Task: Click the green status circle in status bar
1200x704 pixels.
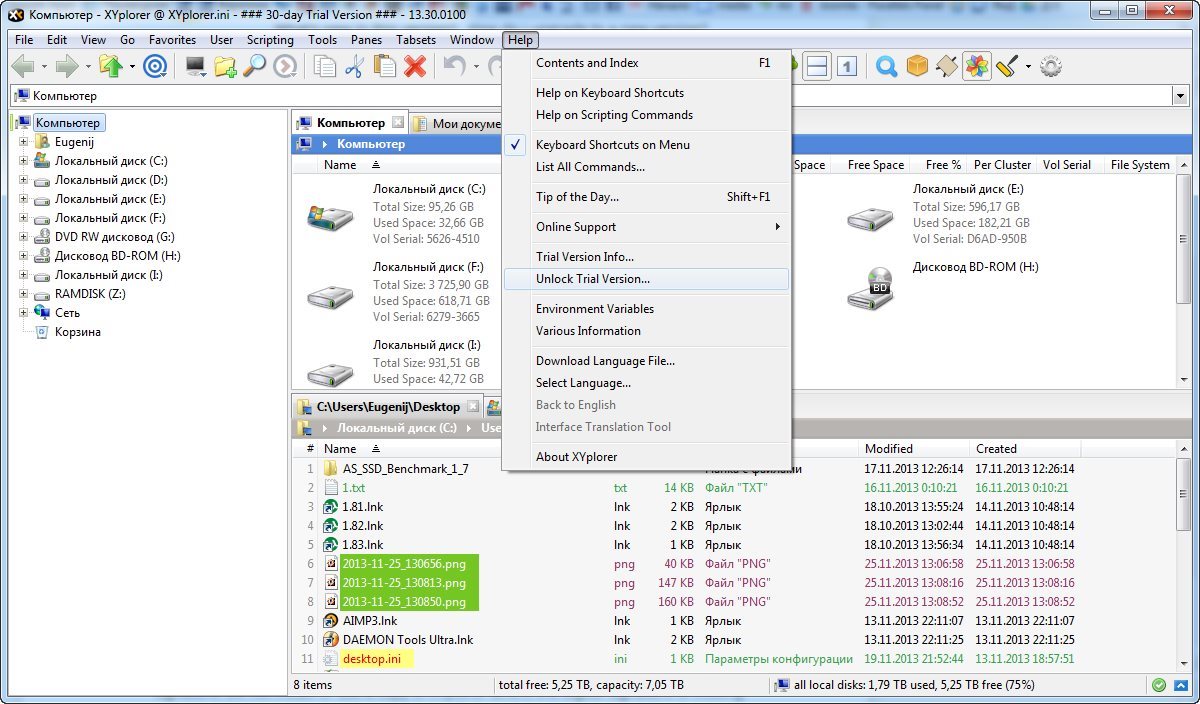Action: 1159,686
